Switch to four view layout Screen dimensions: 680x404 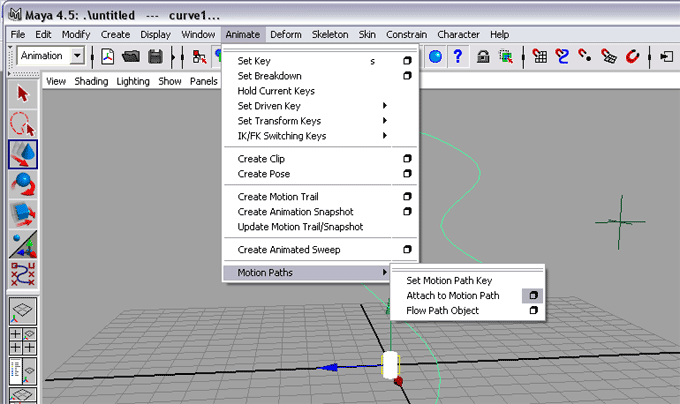23,341
